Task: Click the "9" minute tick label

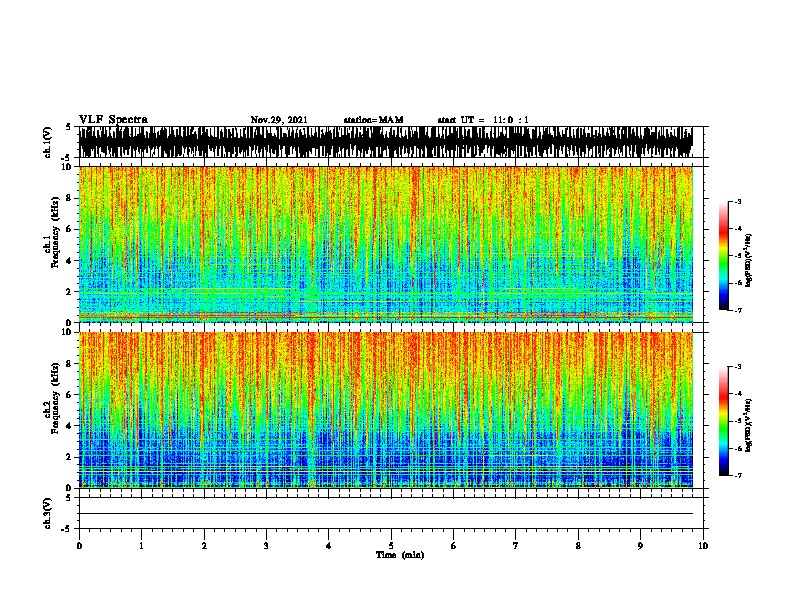Action: [640, 546]
